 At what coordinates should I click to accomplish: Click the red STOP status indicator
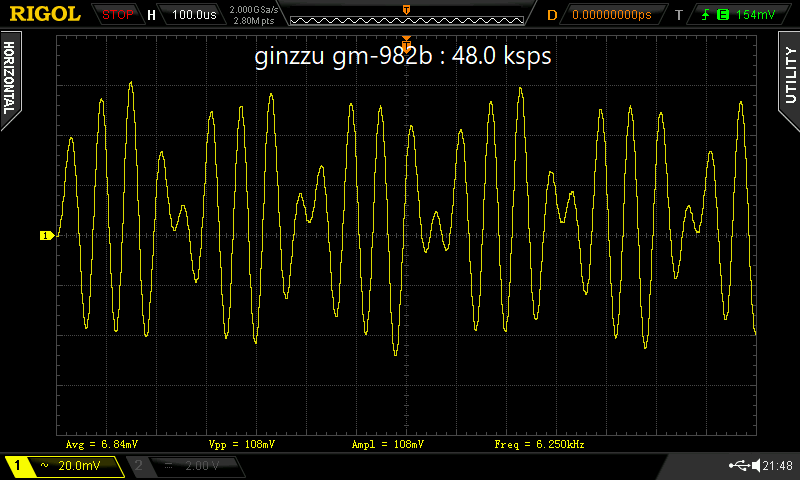tap(118, 15)
